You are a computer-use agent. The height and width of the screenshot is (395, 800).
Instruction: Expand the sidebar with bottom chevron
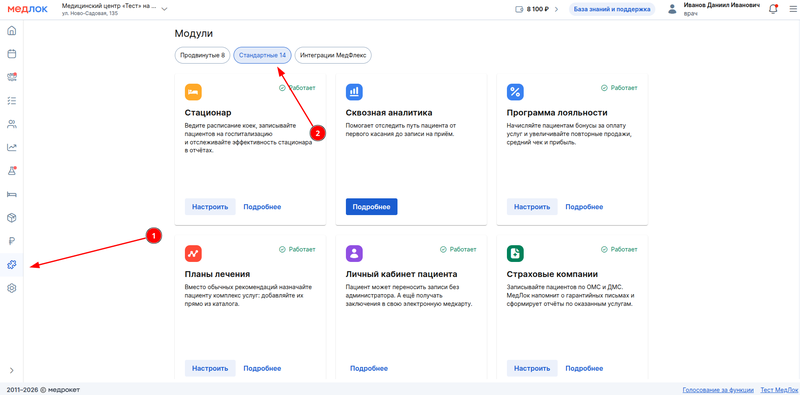pos(12,371)
